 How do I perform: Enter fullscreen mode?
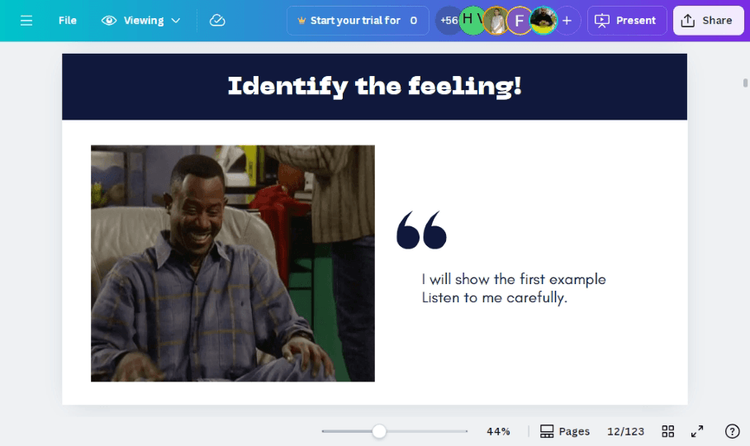(x=697, y=431)
